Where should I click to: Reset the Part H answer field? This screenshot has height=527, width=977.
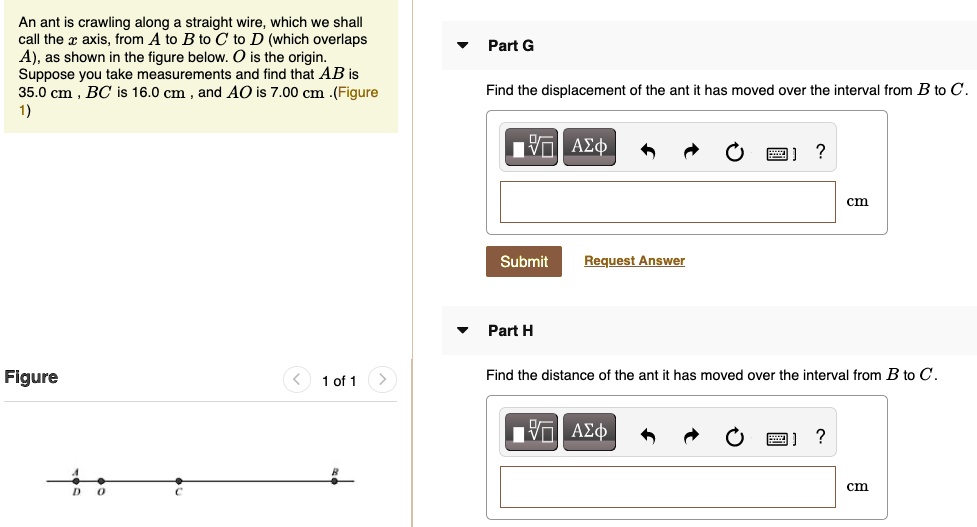pos(735,437)
